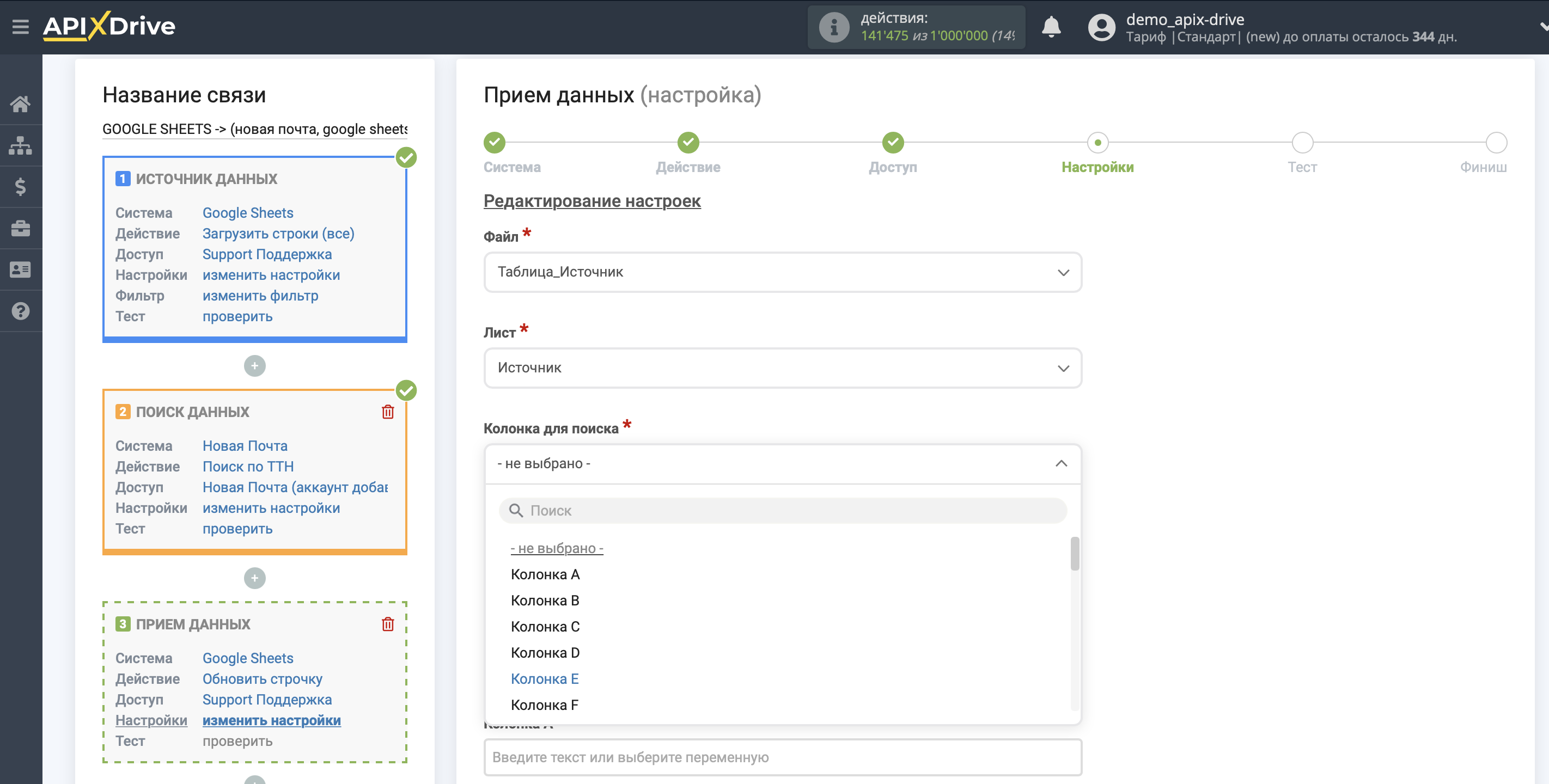Image resolution: width=1549 pixels, height=784 pixels.
Task: Delete the ПОИСК ДАННЫХ block
Action: pos(388,412)
